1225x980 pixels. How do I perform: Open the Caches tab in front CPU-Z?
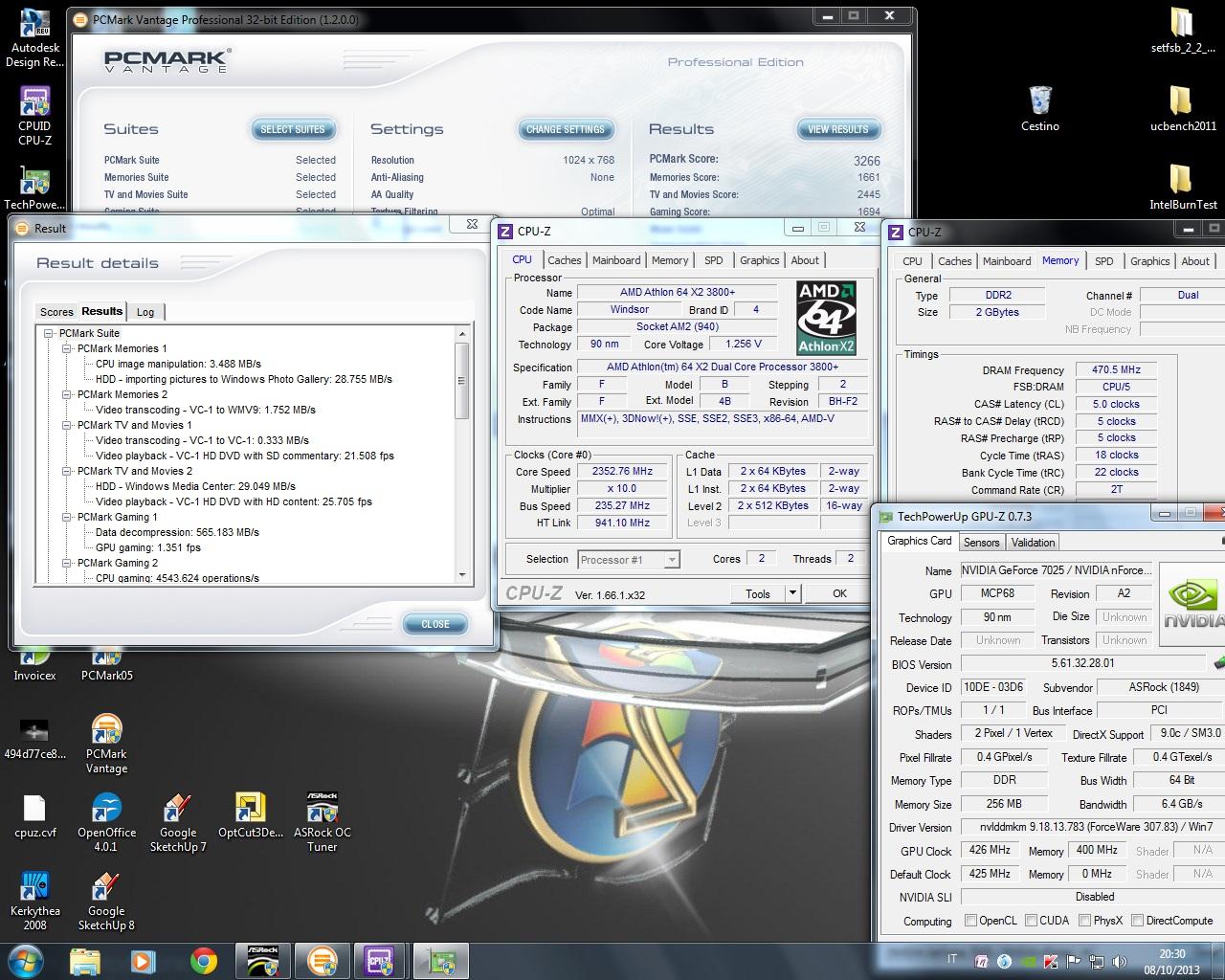[x=565, y=260]
